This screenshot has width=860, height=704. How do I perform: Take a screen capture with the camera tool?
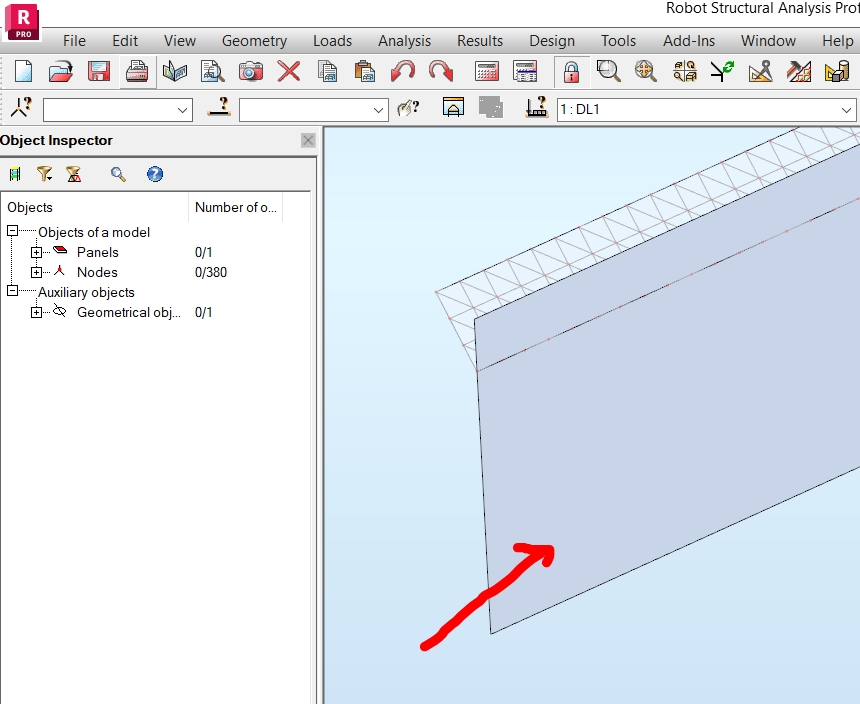pos(250,71)
